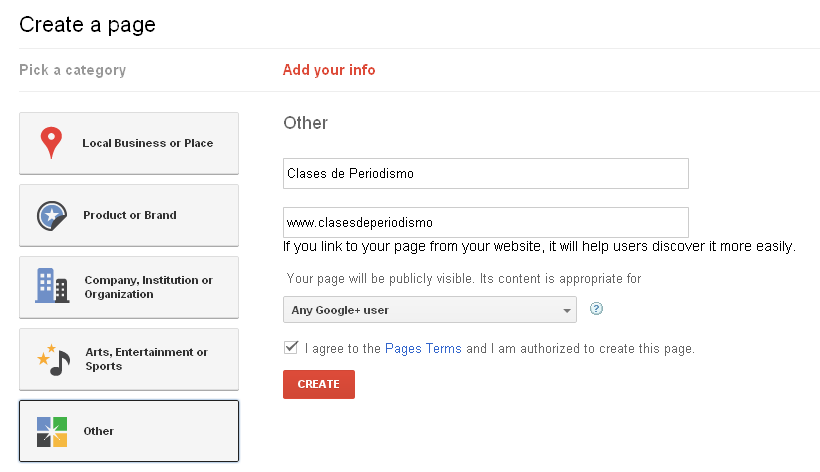Click the Clases de Periodismo name field
Viewport: 820px width, 472px height.
[x=485, y=173]
